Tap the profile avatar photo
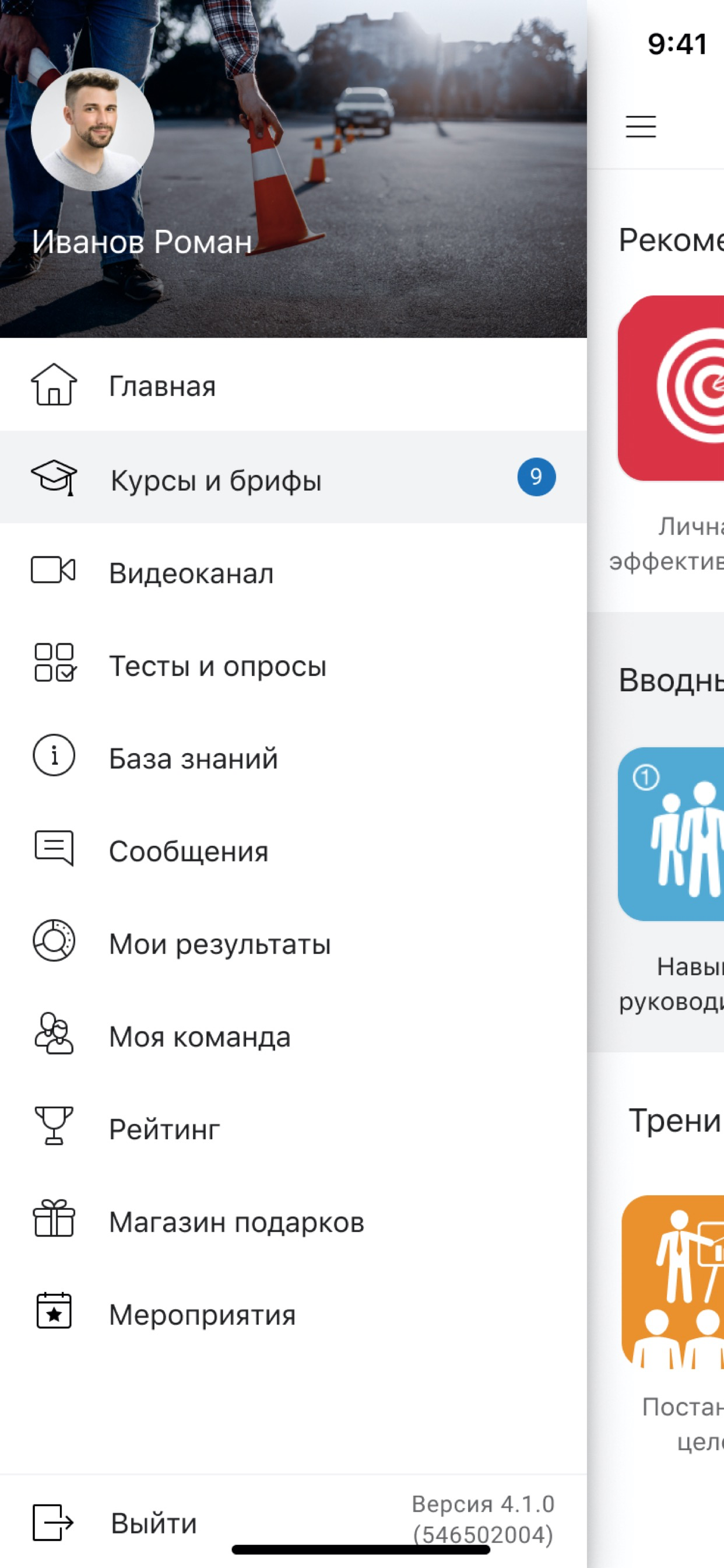The height and width of the screenshot is (1568, 724). point(93,129)
